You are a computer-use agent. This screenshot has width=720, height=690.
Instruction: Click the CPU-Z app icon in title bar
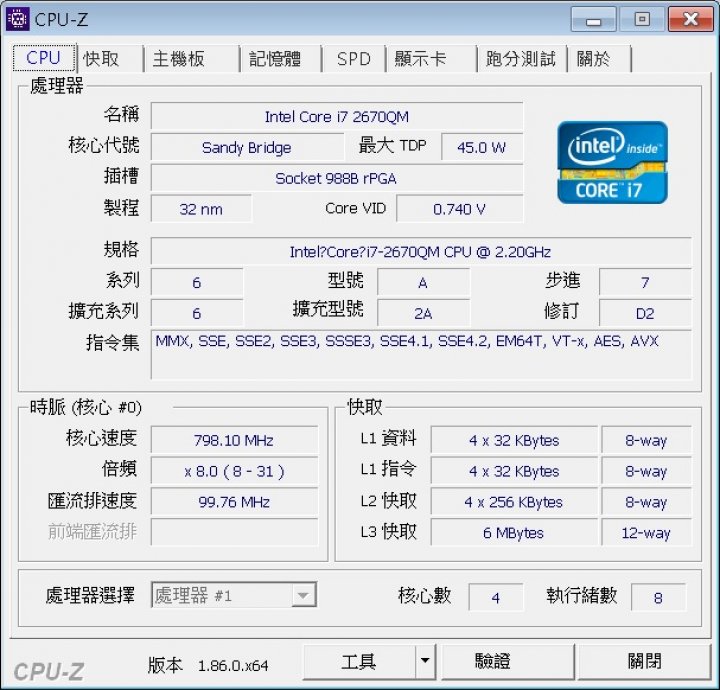[17, 19]
